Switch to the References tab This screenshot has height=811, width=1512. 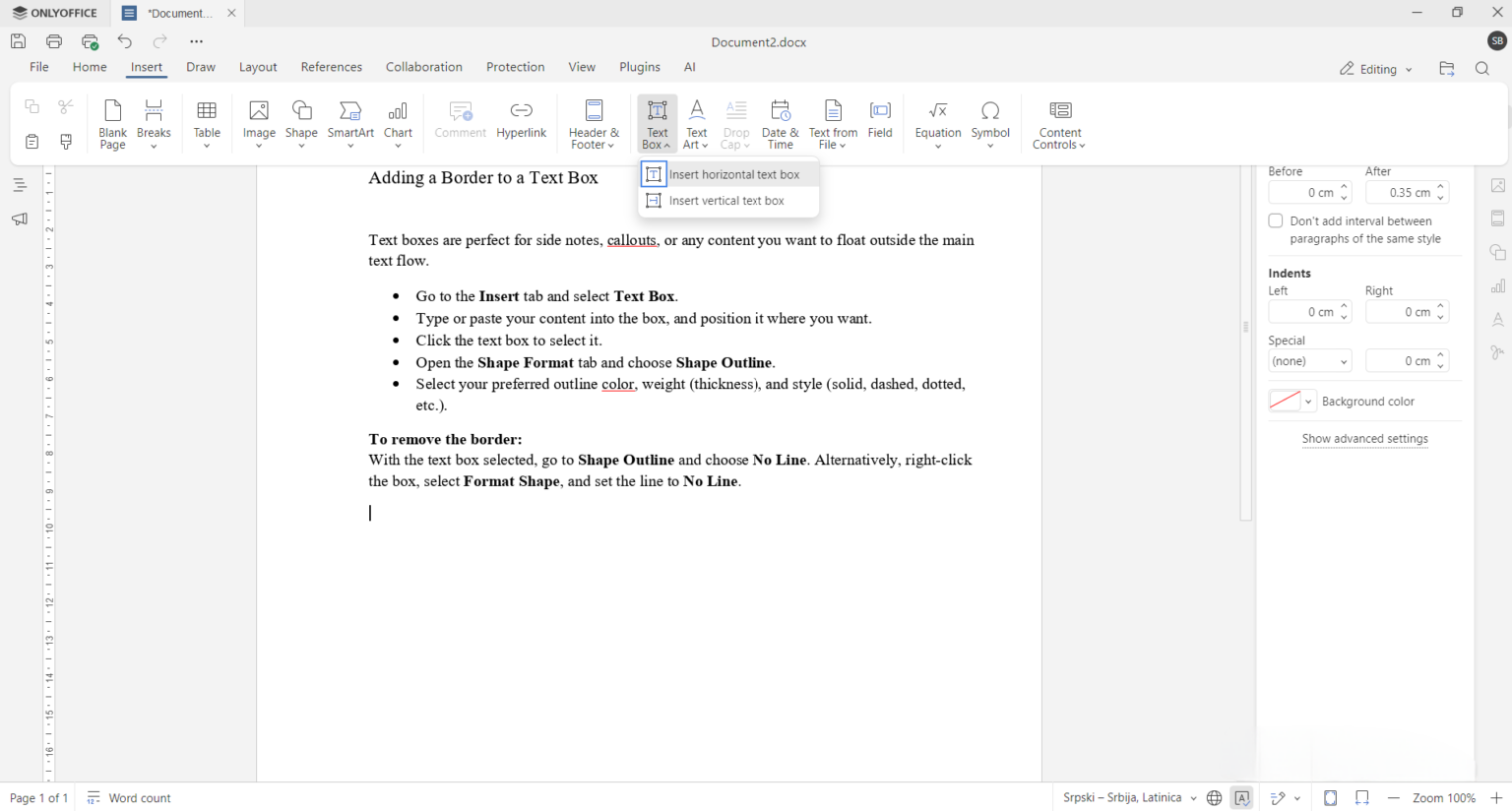[331, 66]
